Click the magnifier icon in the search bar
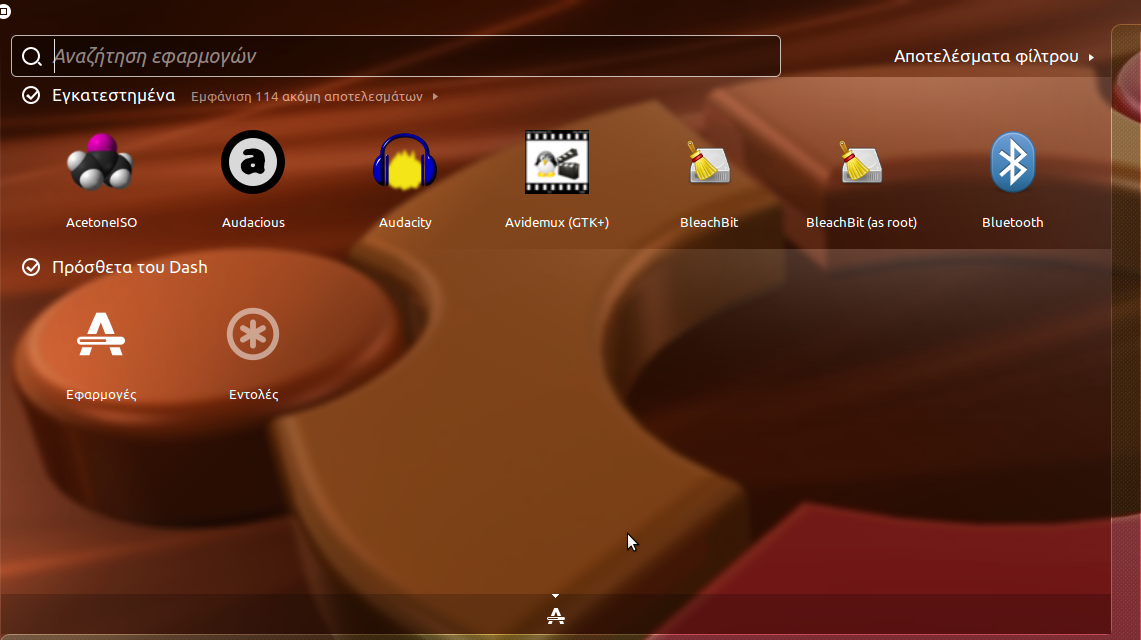The width and height of the screenshot is (1141, 640). click(32, 57)
